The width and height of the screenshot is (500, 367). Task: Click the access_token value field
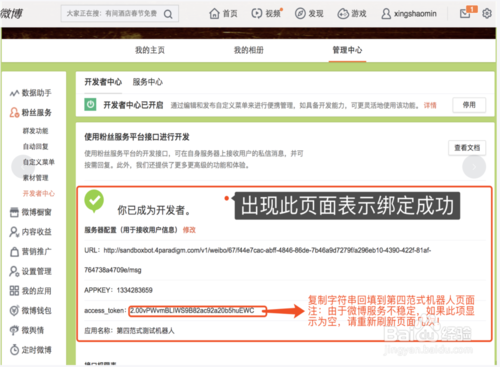click(197, 311)
